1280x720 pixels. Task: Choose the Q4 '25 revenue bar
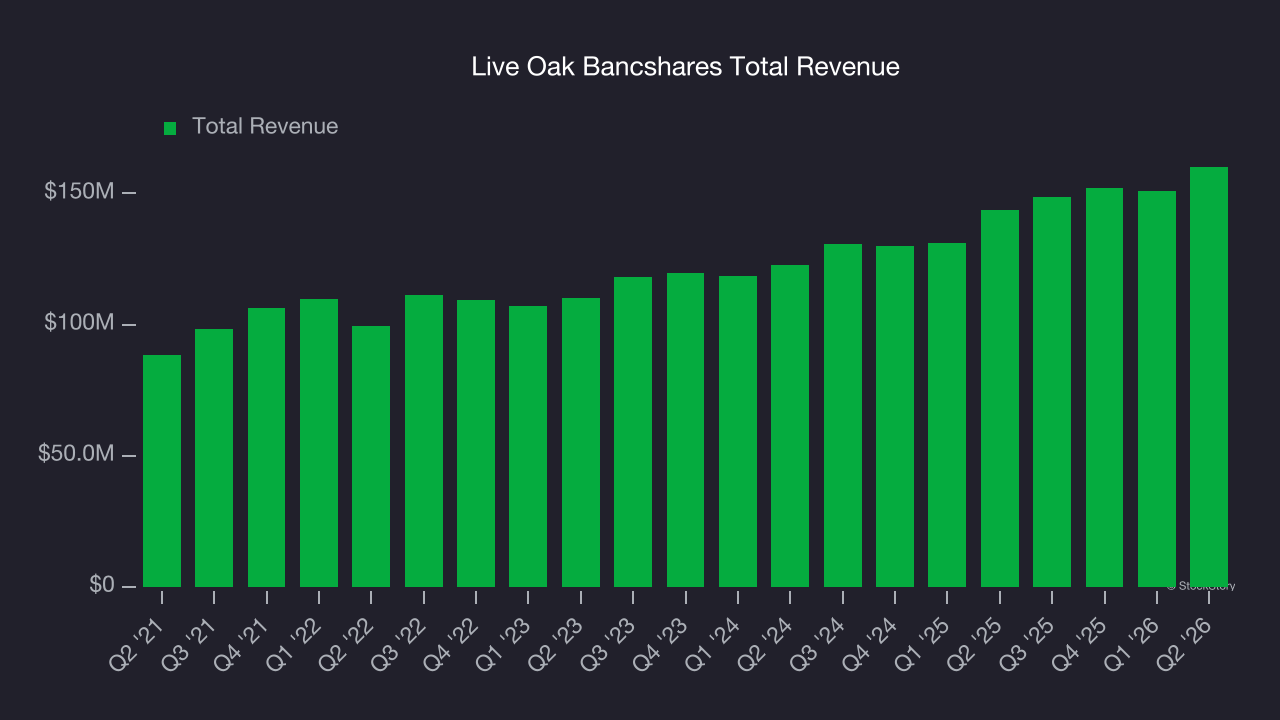pos(1105,387)
